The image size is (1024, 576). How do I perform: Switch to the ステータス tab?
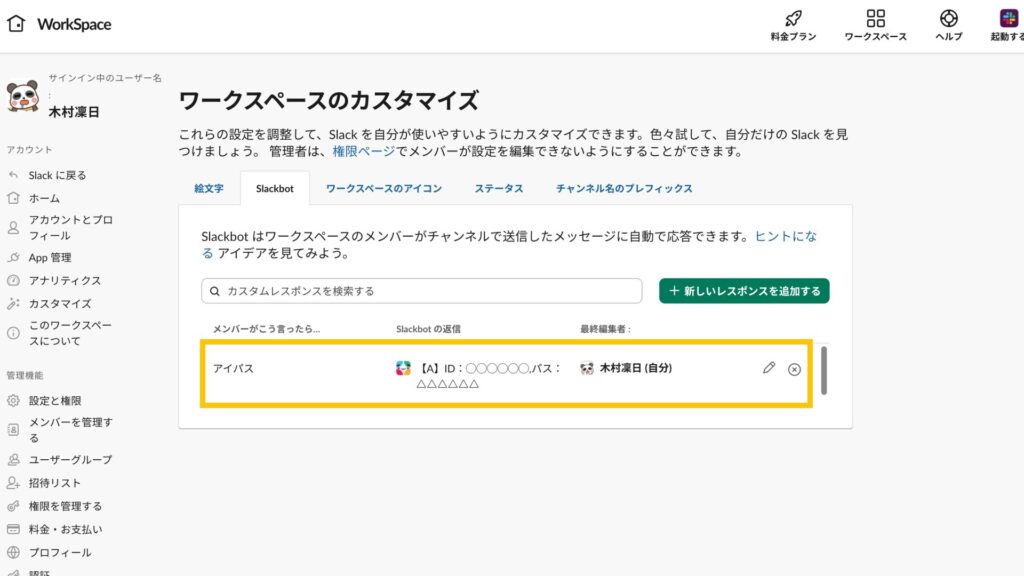499,188
